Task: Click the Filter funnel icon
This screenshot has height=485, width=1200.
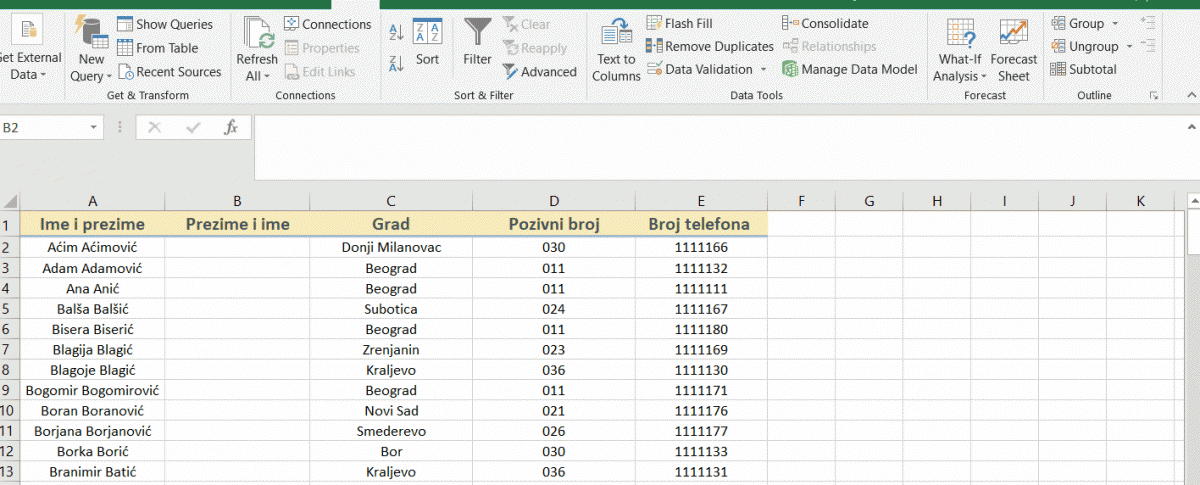Action: click(x=477, y=34)
